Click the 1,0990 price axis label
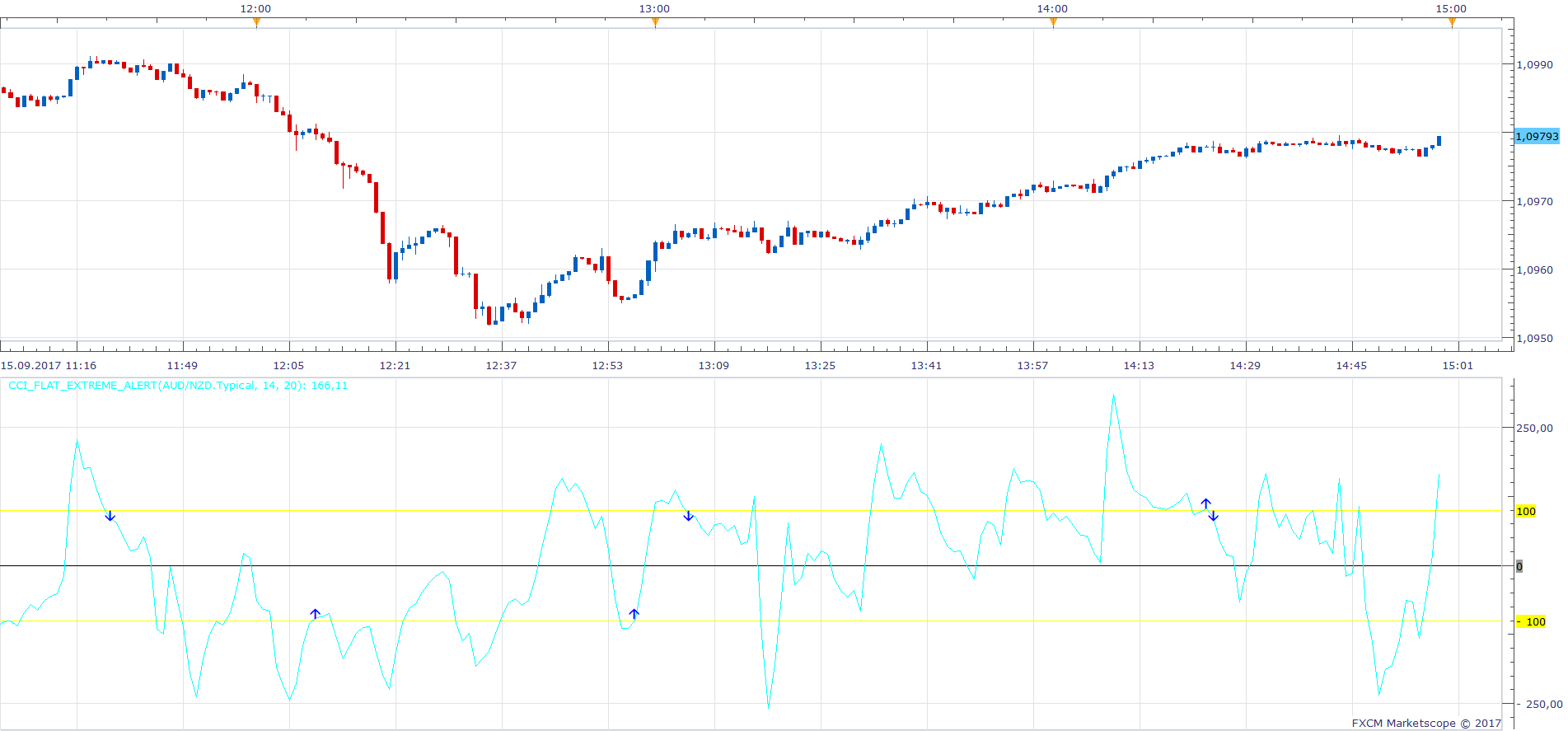Image resolution: width=1568 pixels, height=731 pixels. (1535, 64)
